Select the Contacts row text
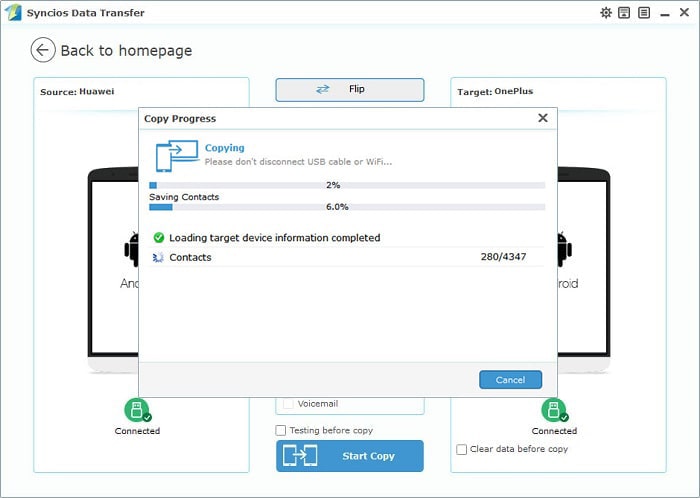 (190, 257)
